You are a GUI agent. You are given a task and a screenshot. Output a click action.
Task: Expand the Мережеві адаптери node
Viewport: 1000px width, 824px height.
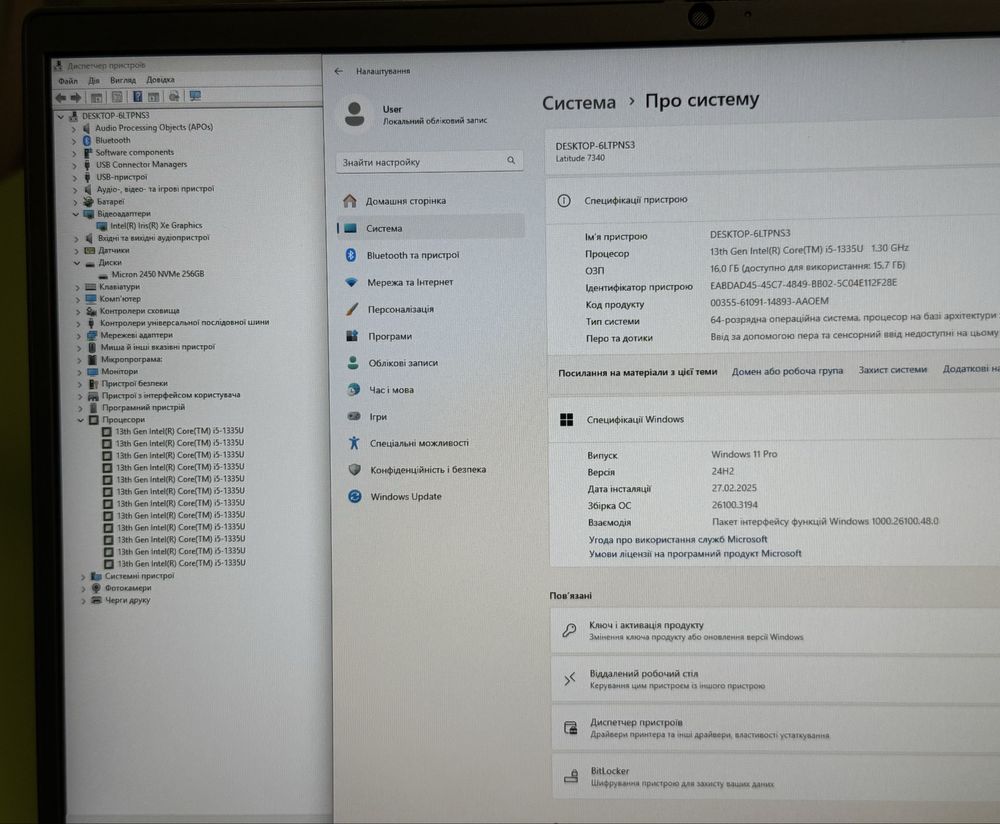coord(78,335)
